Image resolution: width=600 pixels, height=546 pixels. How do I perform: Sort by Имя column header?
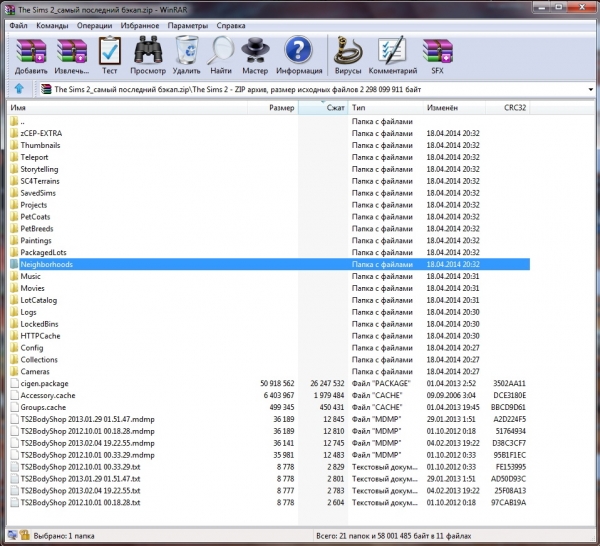(127, 108)
